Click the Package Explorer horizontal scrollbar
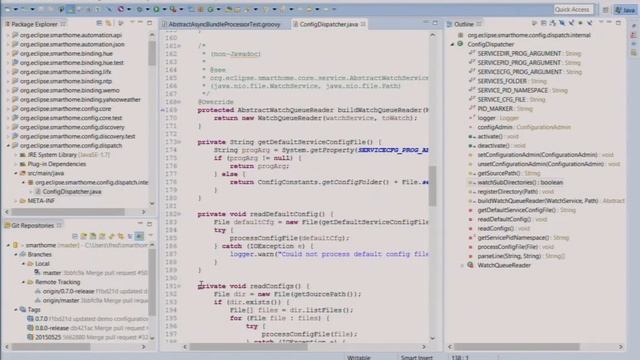 [x=68, y=212]
